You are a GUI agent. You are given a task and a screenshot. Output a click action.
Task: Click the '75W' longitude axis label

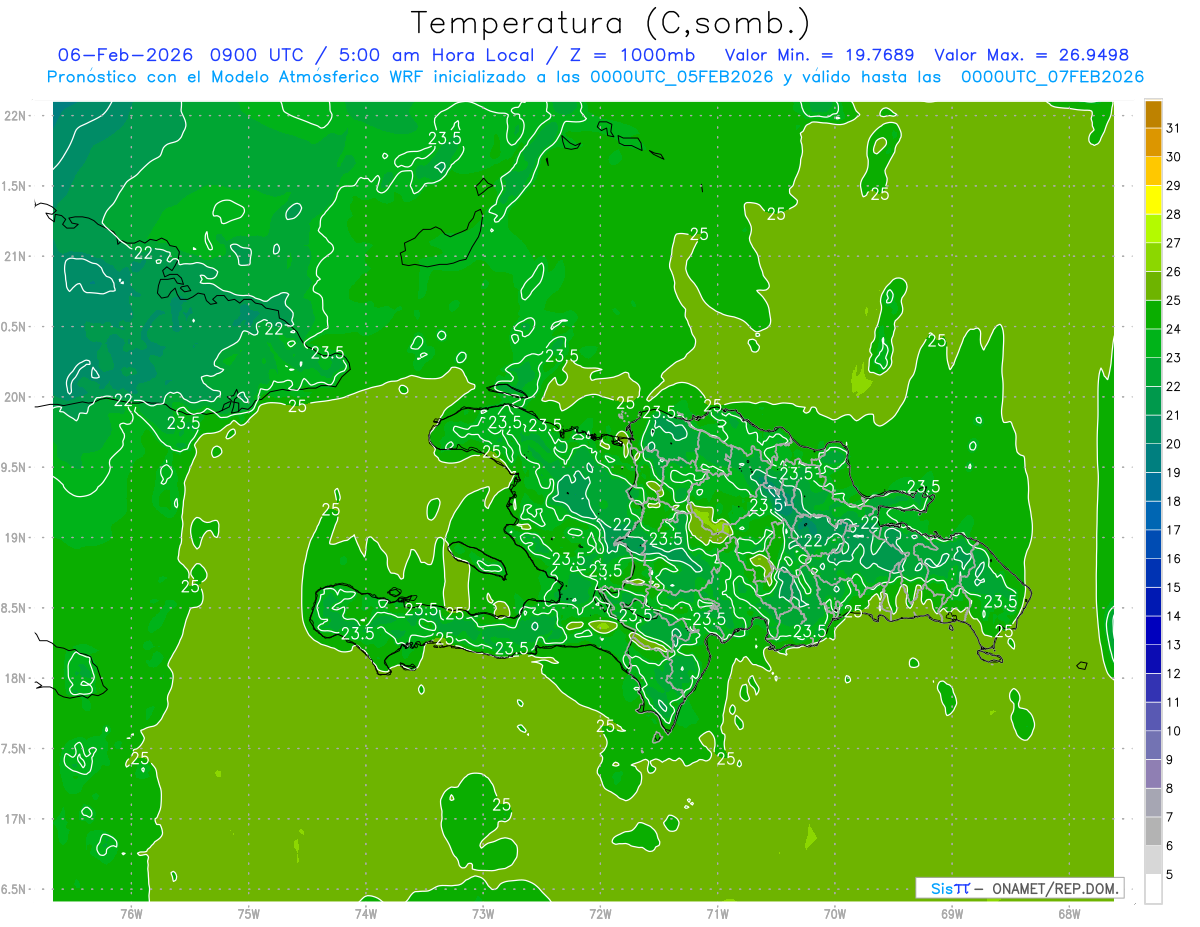pos(249,914)
